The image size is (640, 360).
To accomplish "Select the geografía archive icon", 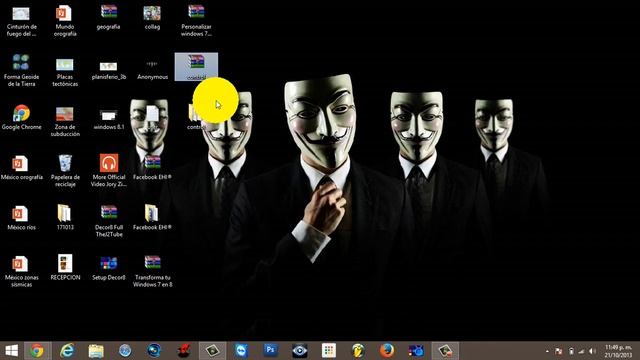I will click(x=109, y=18).
